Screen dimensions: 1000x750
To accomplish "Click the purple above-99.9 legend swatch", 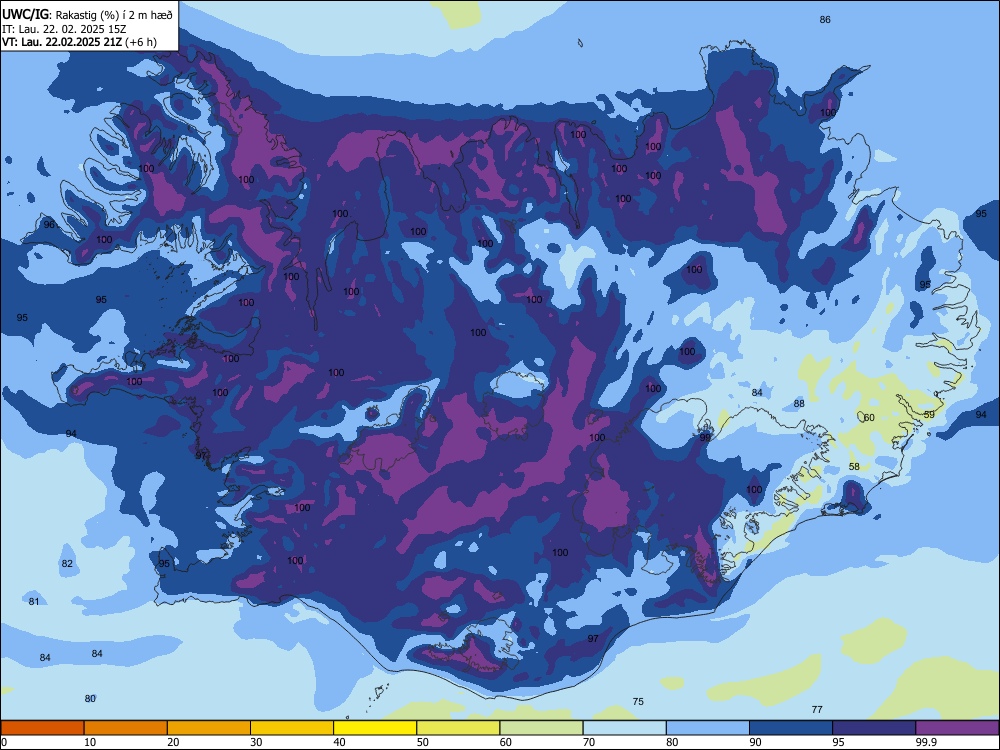I will (x=957, y=728).
